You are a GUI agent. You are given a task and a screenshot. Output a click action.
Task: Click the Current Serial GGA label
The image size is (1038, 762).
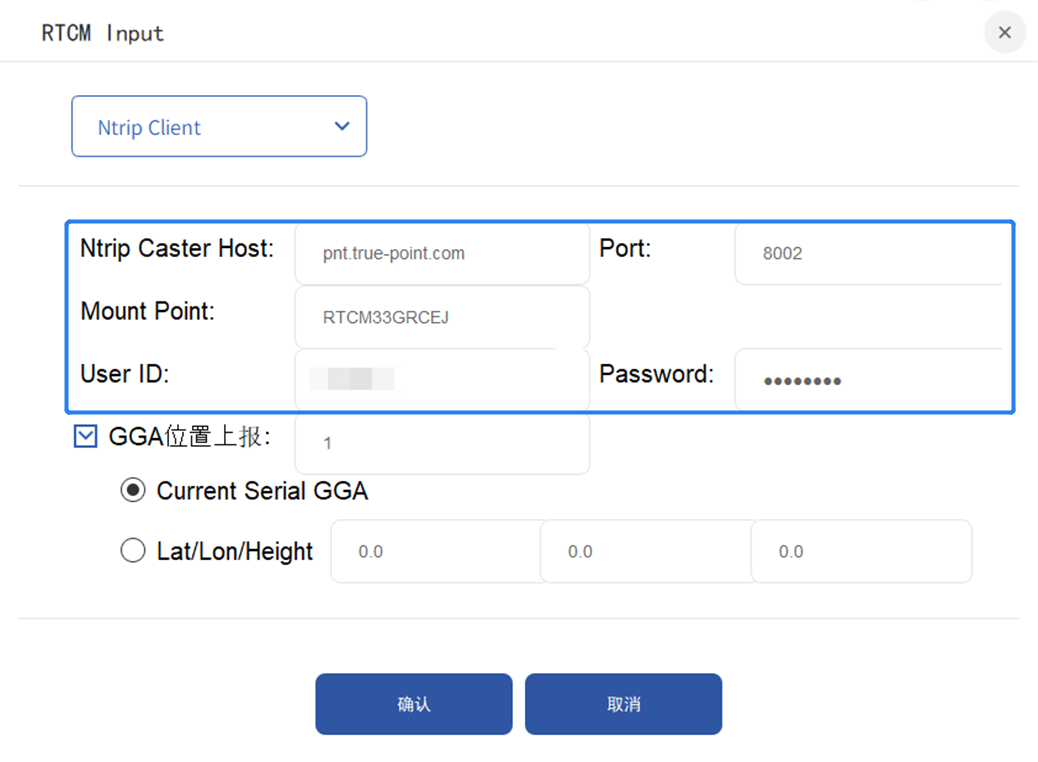[x=262, y=491]
